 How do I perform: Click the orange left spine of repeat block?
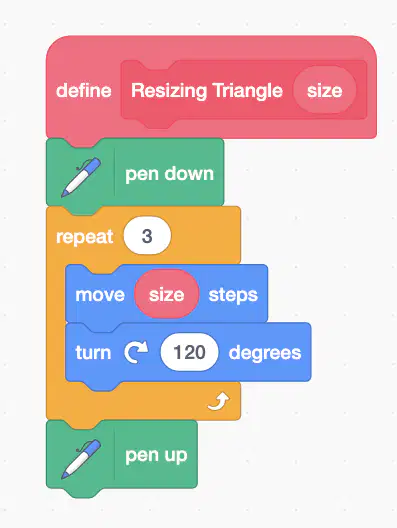pos(56,323)
